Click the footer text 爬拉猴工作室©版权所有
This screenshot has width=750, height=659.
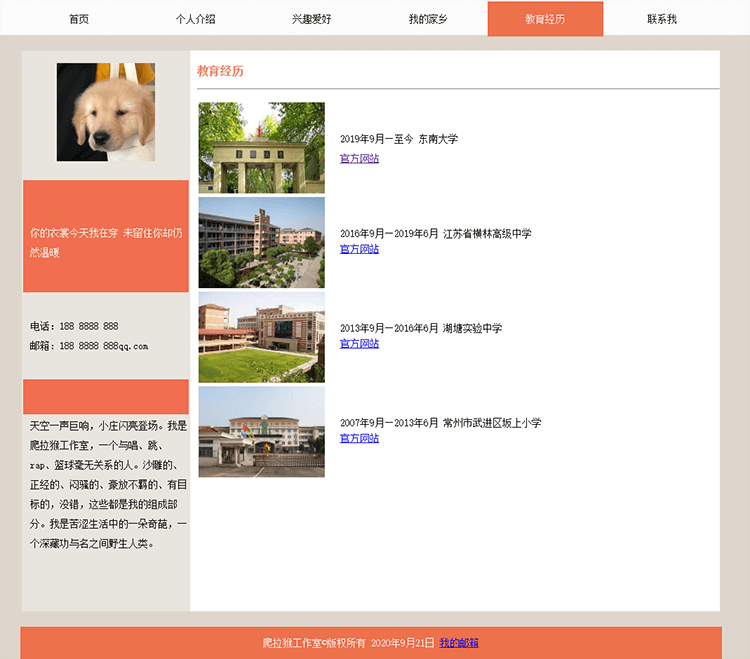pyautogui.click(x=314, y=643)
